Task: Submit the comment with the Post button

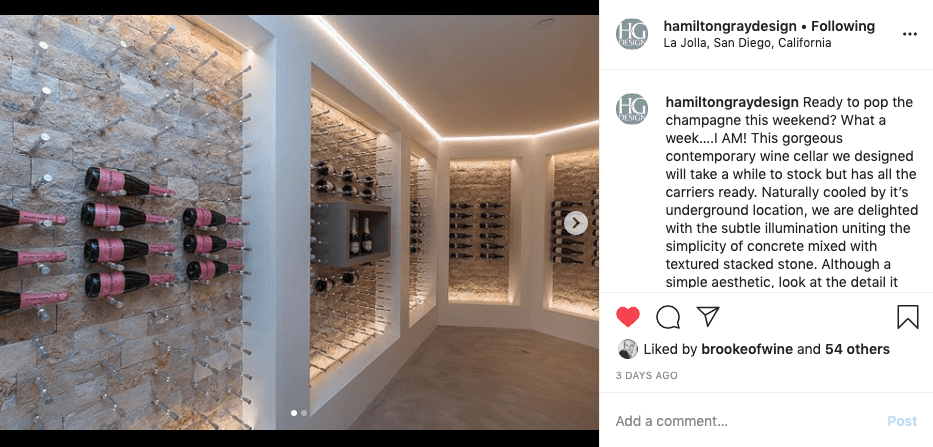Action: pyautogui.click(x=902, y=421)
